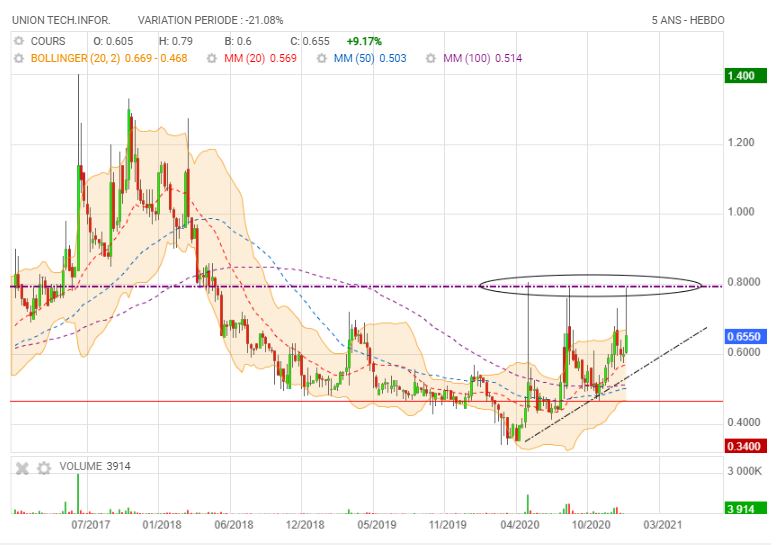The height and width of the screenshot is (545, 776).
Task: Open MM (20) settings gear
Action: [x=212, y=58]
